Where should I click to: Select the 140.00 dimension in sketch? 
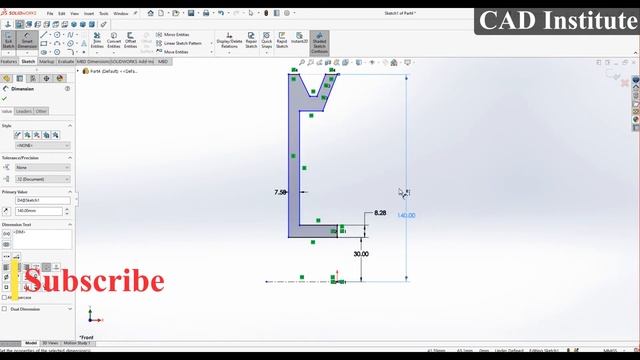406,216
